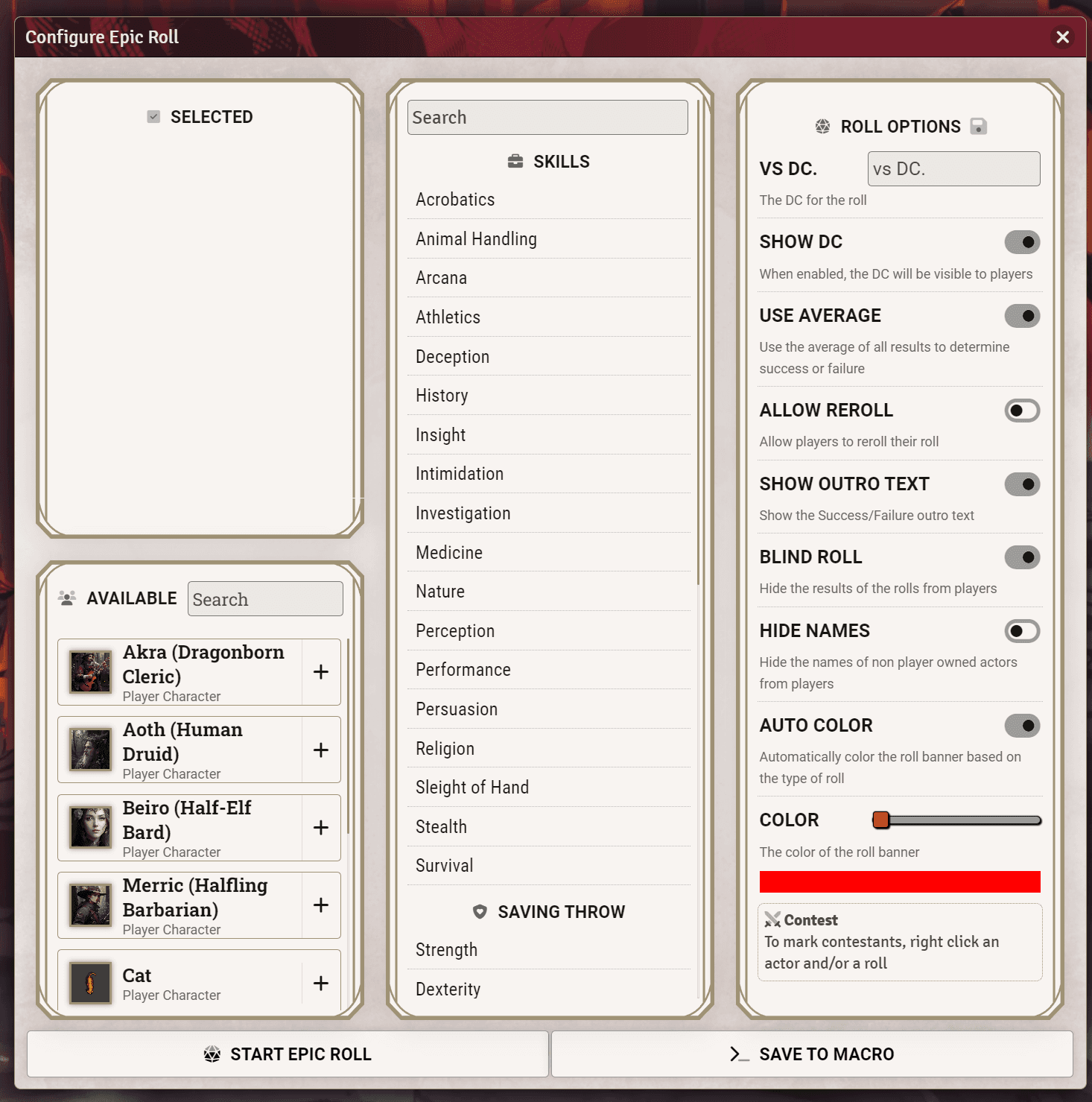Click the briefcase icon beside Skills heading
1092x1102 pixels.
click(x=515, y=161)
